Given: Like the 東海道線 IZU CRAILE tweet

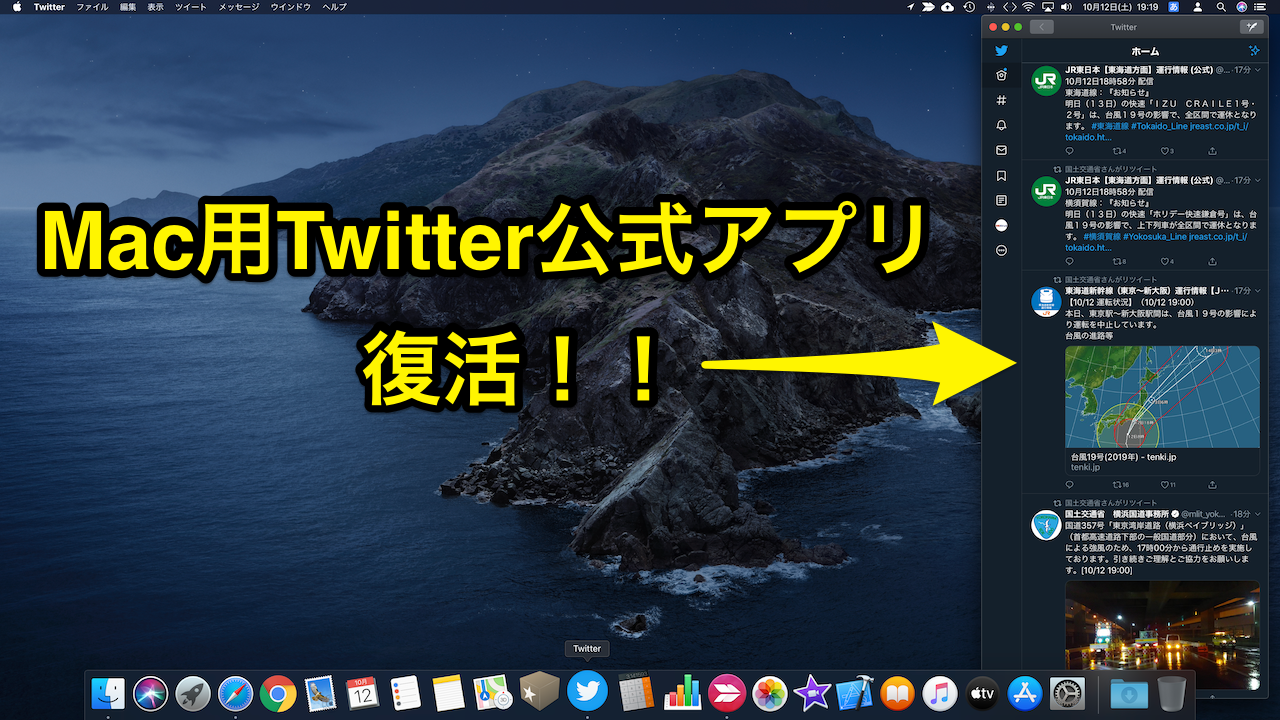Looking at the screenshot, I should pyautogui.click(x=1166, y=151).
